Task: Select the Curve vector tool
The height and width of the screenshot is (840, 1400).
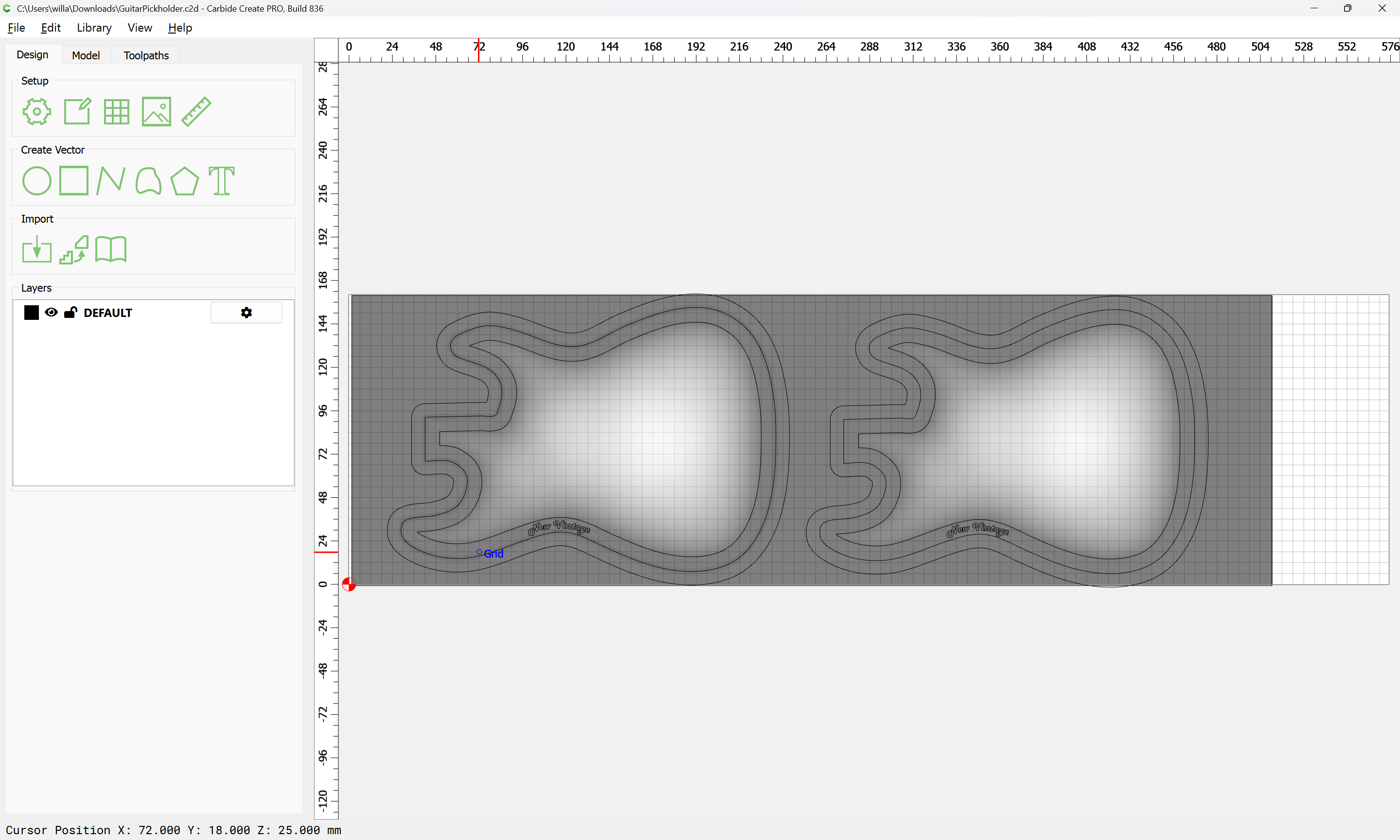Action: click(148, 181)
